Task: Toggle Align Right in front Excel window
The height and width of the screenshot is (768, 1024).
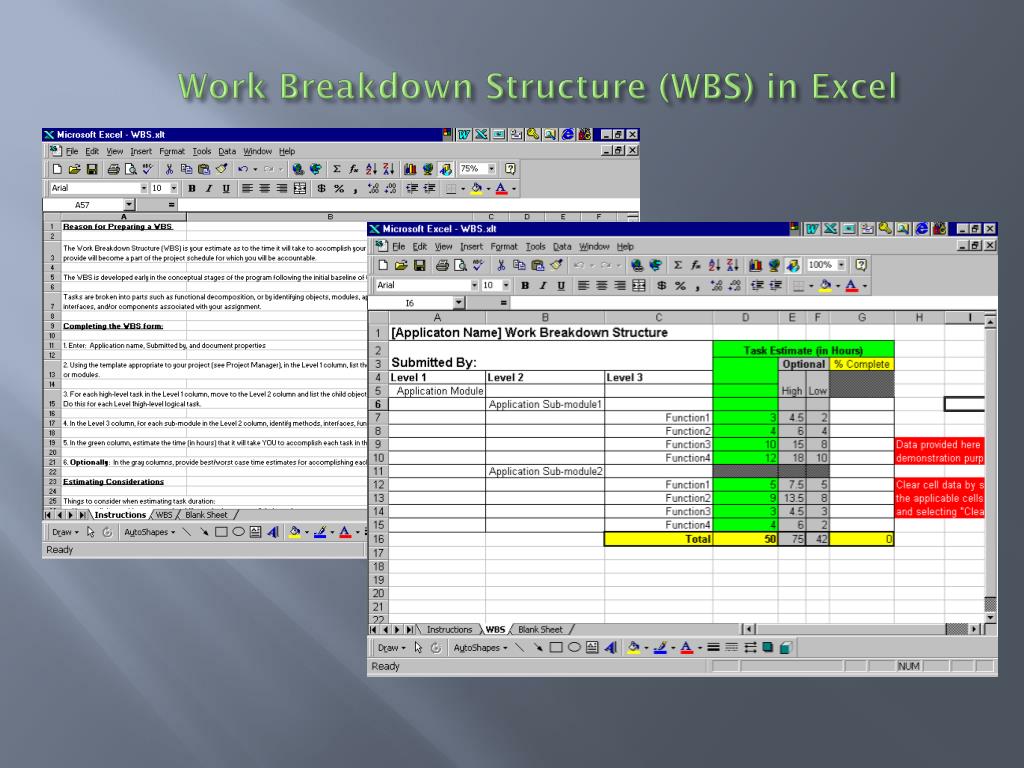Action: pyautogui.click(x=620, y=285)
